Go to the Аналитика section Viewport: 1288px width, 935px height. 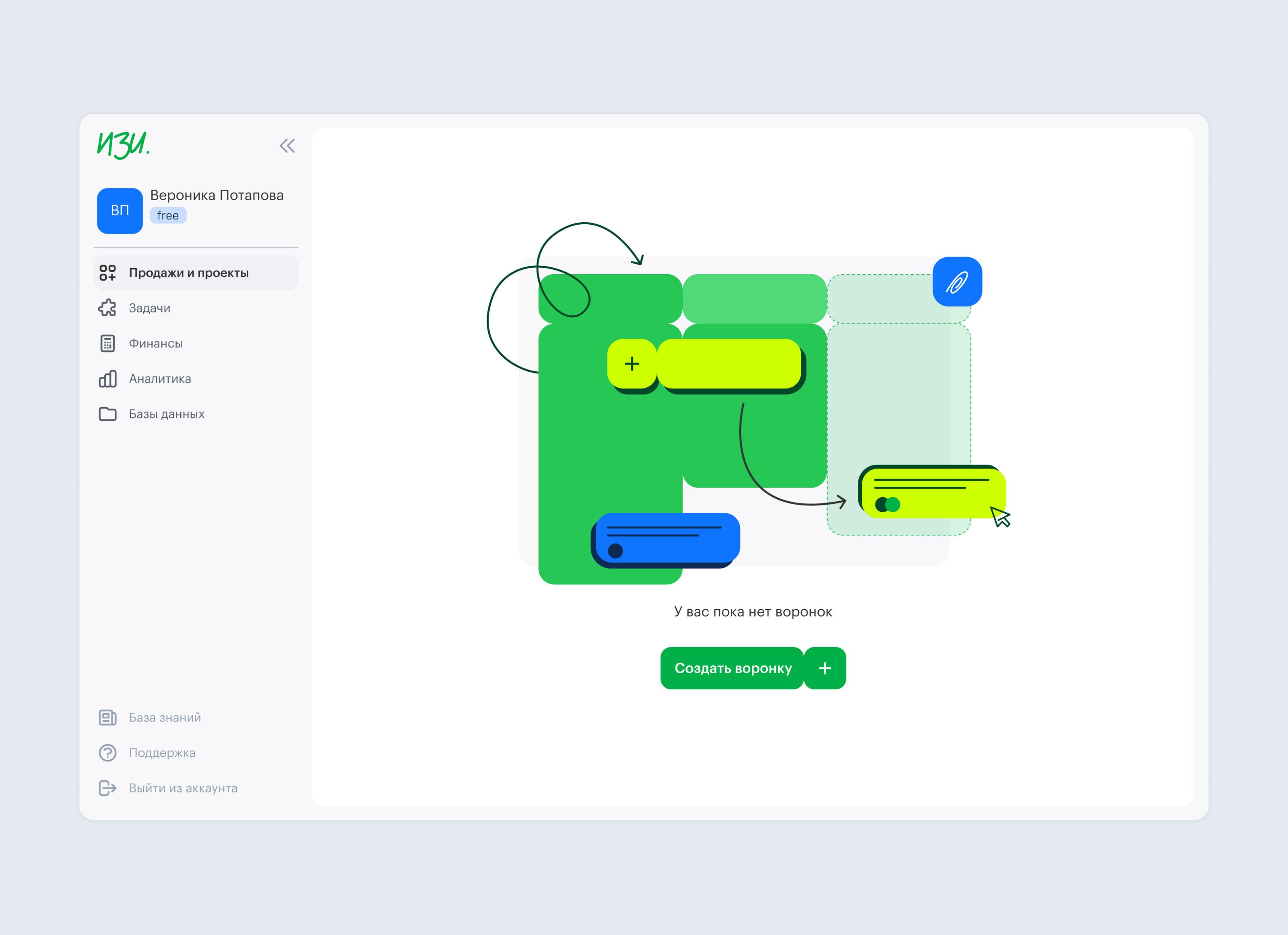click(x=159, y=379)
